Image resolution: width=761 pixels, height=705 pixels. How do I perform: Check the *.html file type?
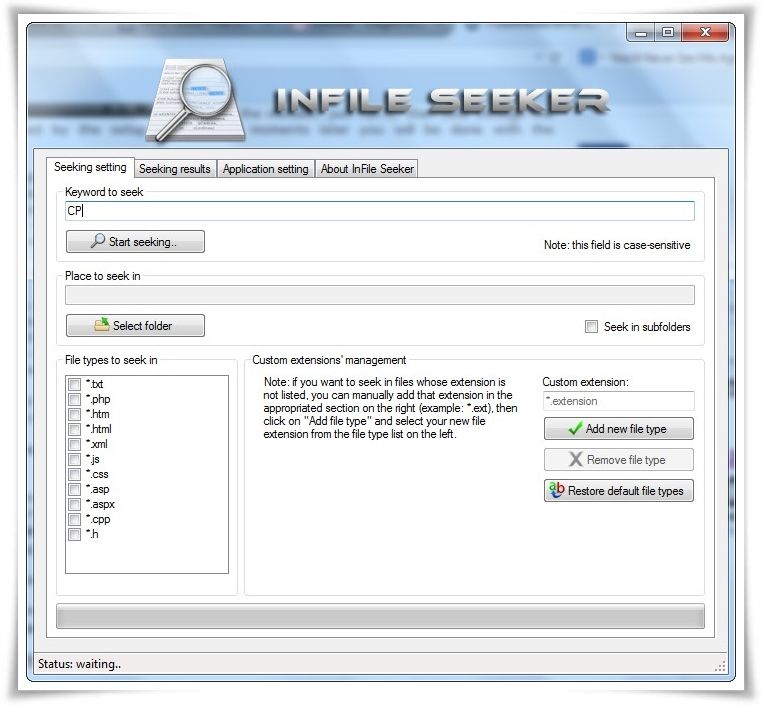tap(74, 429)
